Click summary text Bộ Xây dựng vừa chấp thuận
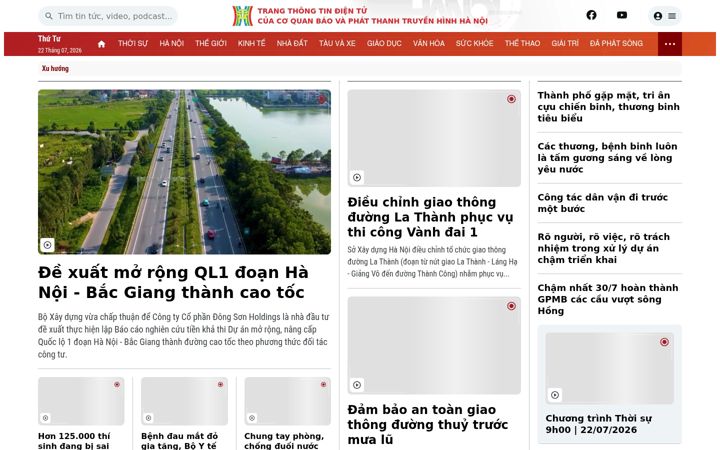720x450 pixels. pos(184,336)
